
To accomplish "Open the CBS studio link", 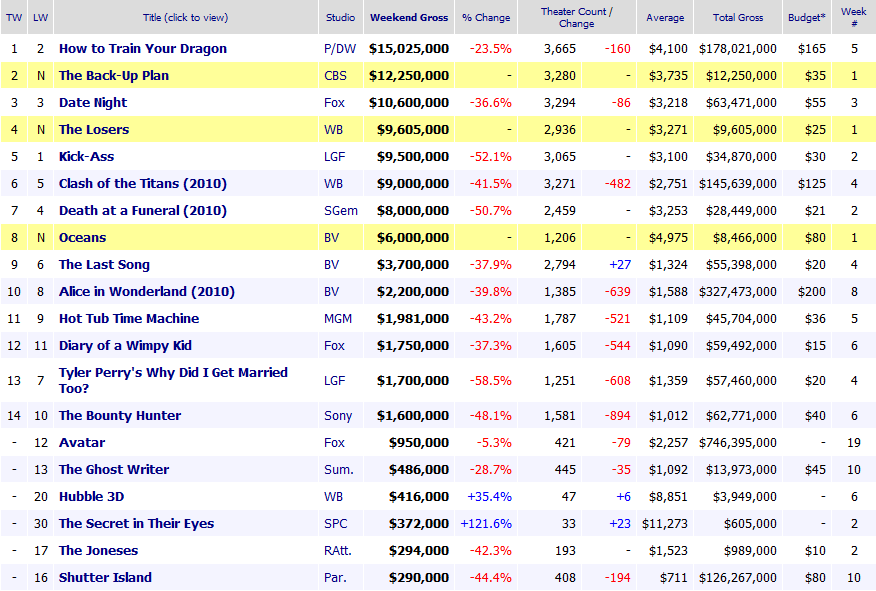I will pos(335,75).
